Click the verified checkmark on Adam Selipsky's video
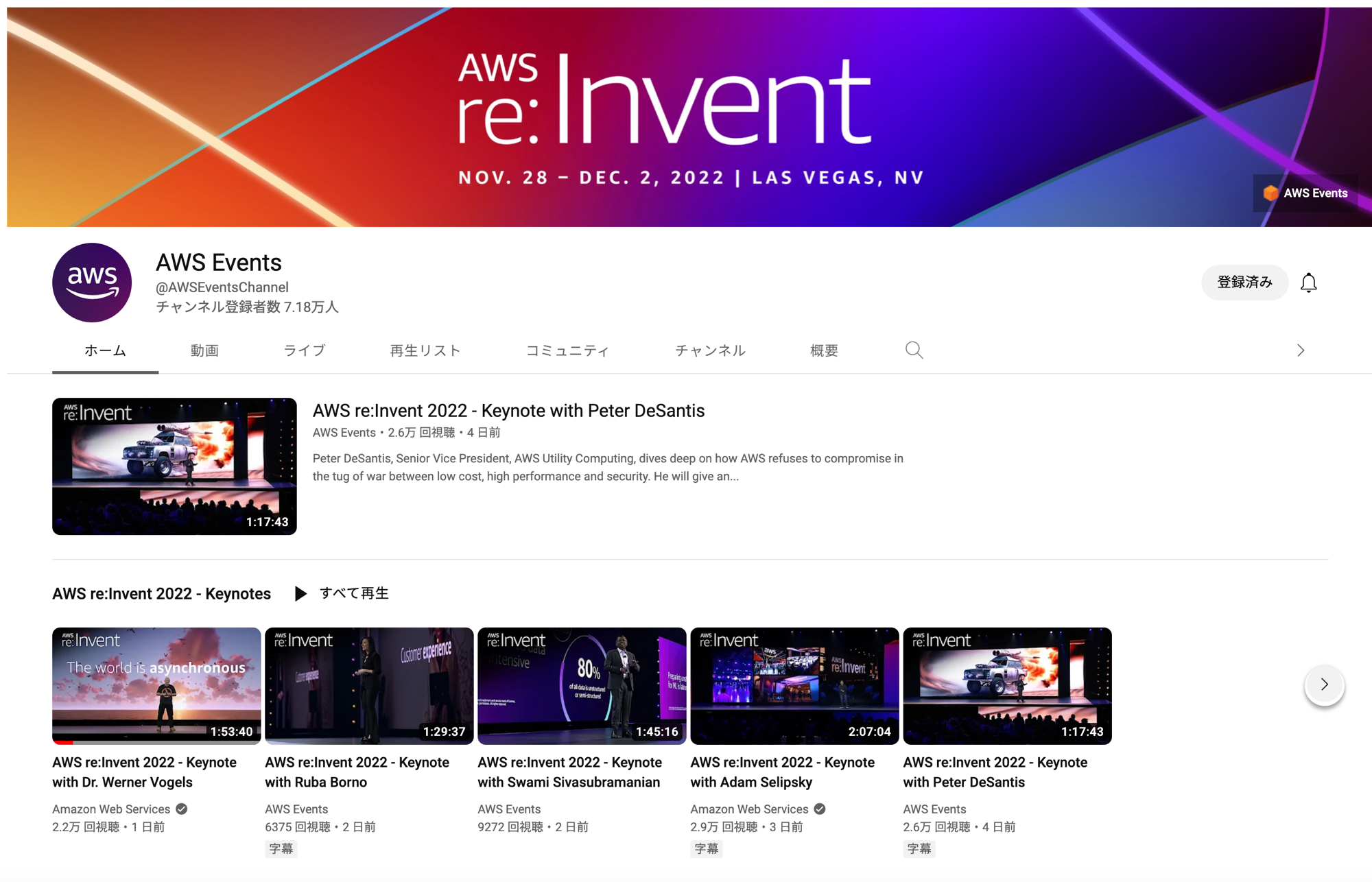The width and height of the screenshot is (1372, 882). click(818, 809)
